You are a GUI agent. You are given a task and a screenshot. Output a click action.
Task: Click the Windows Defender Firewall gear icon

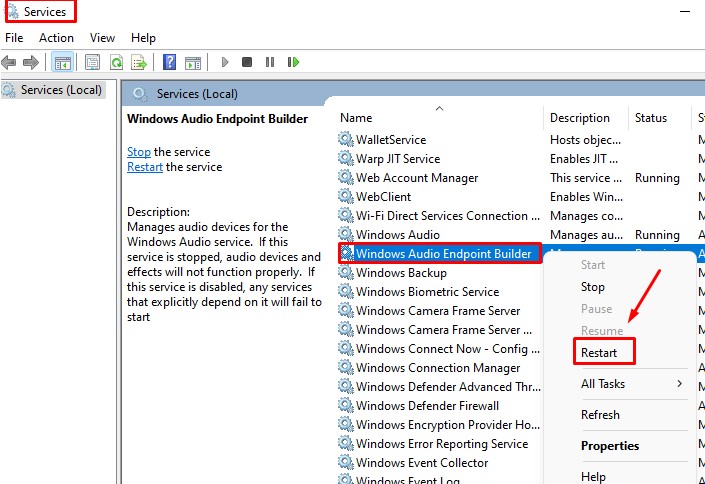[346, 405]
